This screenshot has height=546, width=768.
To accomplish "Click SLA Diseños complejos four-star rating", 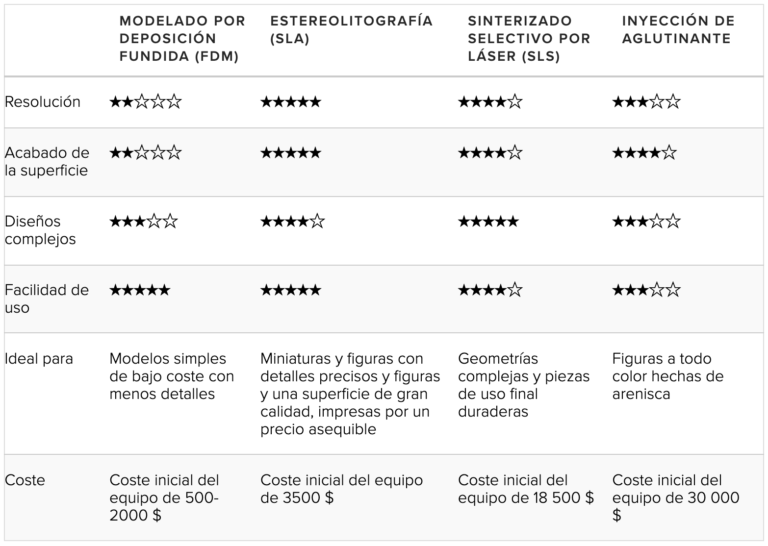I will (x=293, y=221).
